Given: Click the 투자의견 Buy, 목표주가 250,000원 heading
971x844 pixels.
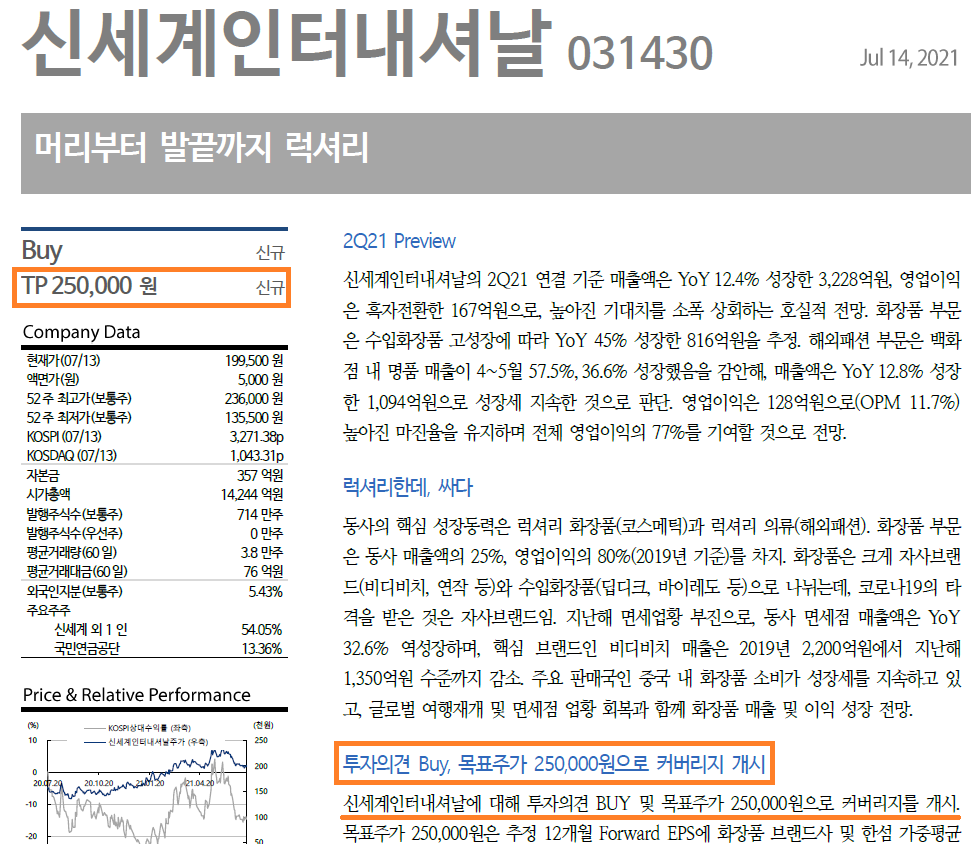Looking at the screenshot, I should (x=554, y=764).
